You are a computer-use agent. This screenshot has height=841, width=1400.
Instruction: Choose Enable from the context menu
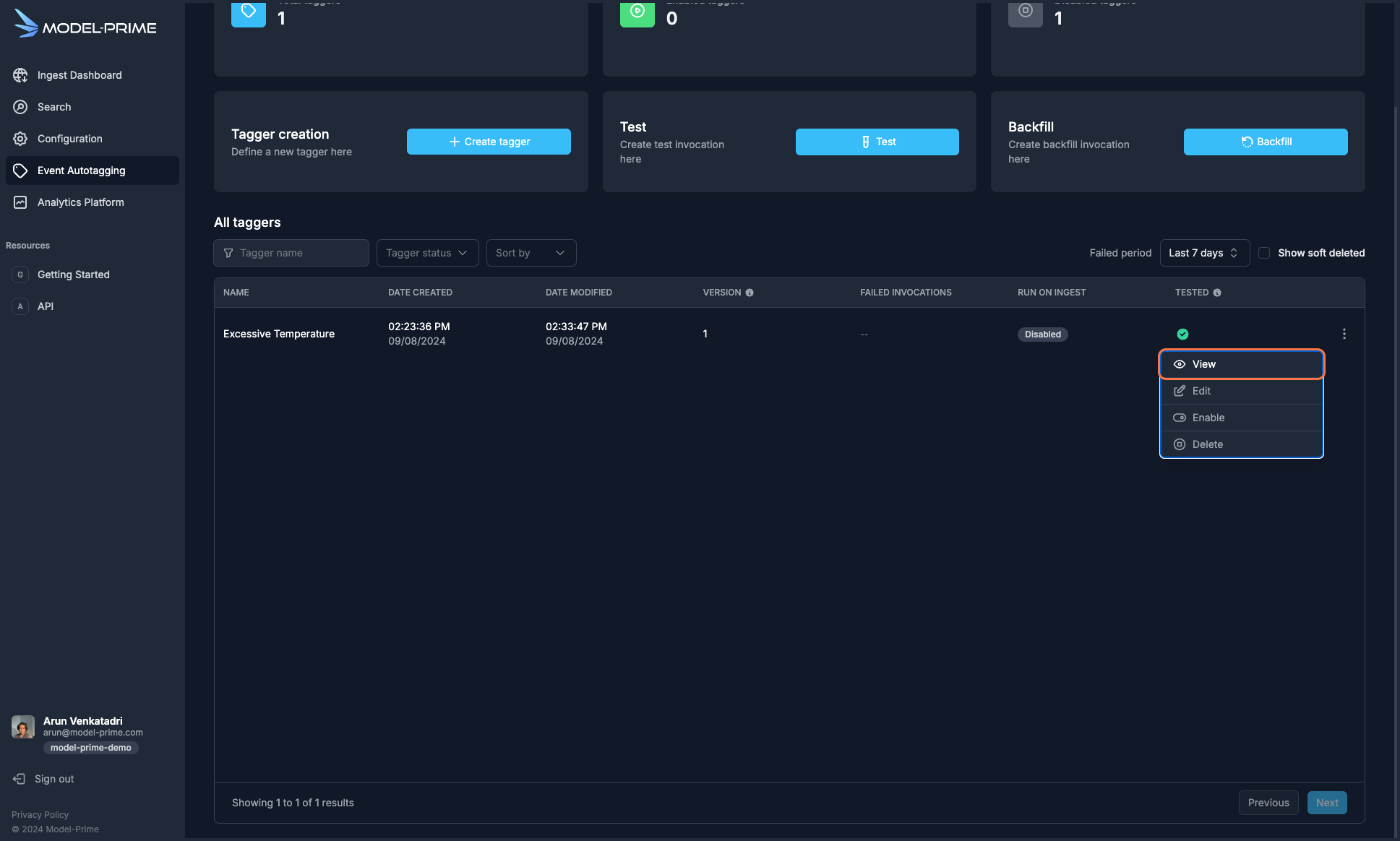coord(1242,418)
